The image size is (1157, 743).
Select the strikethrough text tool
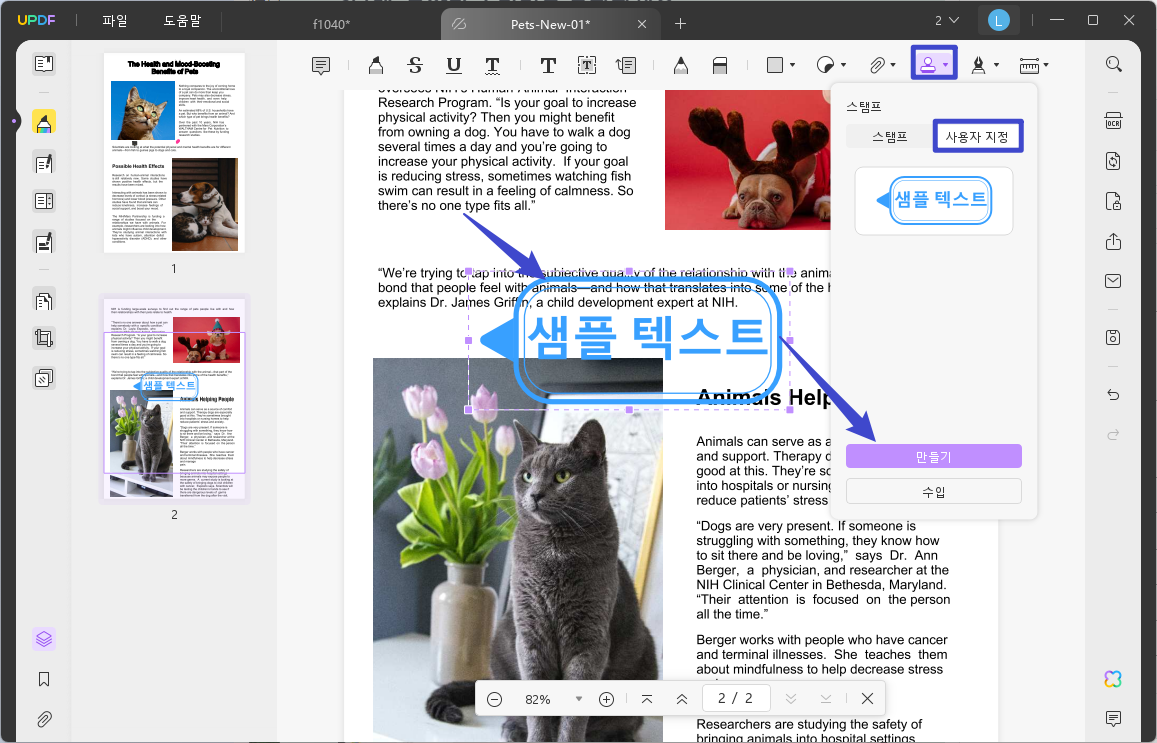point(415,66)
